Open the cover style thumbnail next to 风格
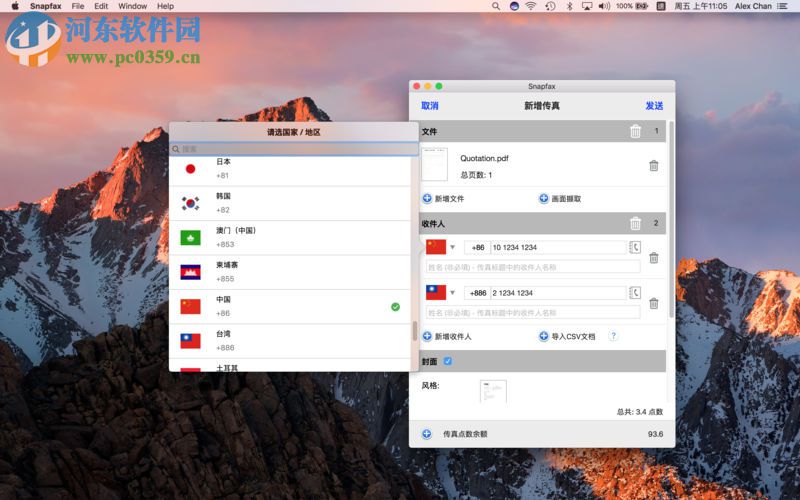800x500 pixels. pyautogui.click(x=493, y=391)
